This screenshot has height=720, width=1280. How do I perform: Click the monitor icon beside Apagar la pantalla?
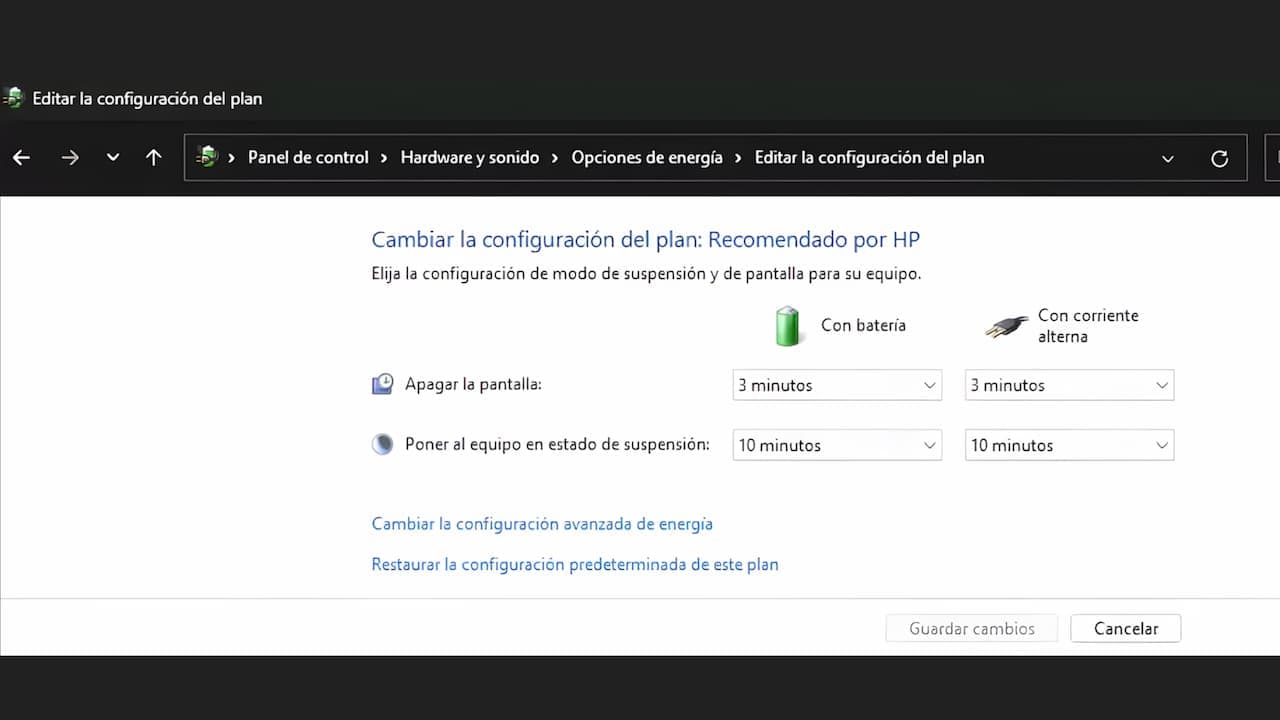tap(382, 385)
